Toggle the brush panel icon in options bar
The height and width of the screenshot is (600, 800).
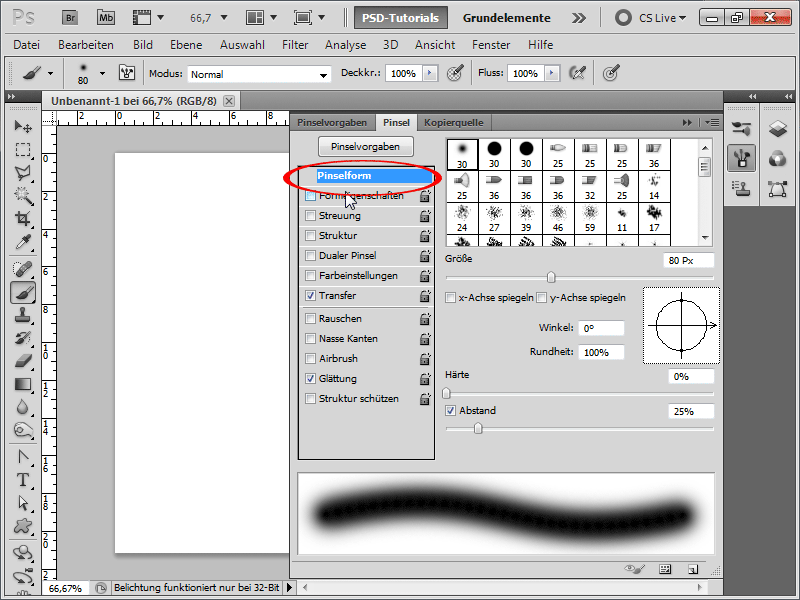(127, 73)
